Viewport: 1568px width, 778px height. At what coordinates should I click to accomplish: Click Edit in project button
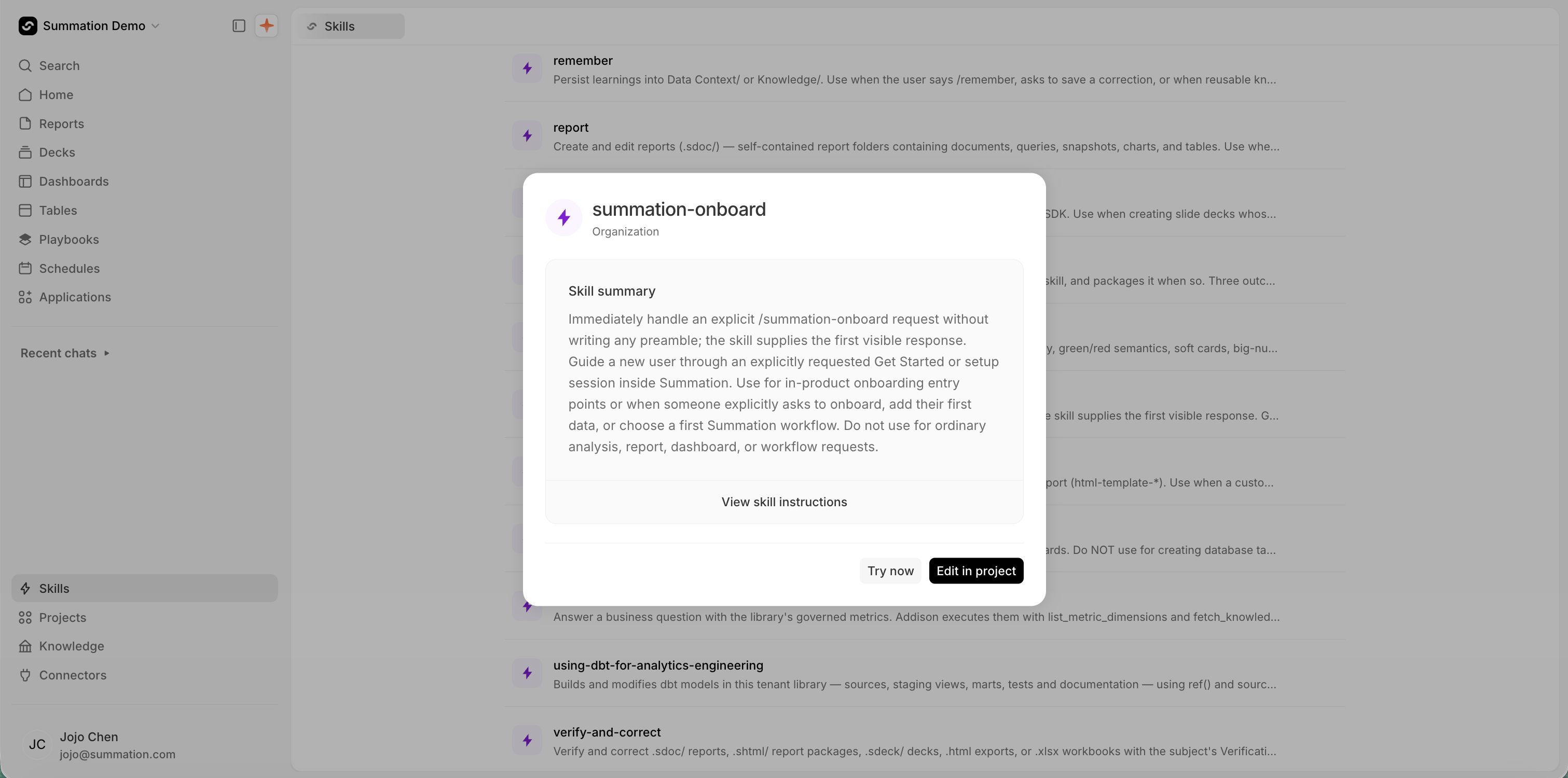pyautogui.click(x=976, y=571)
